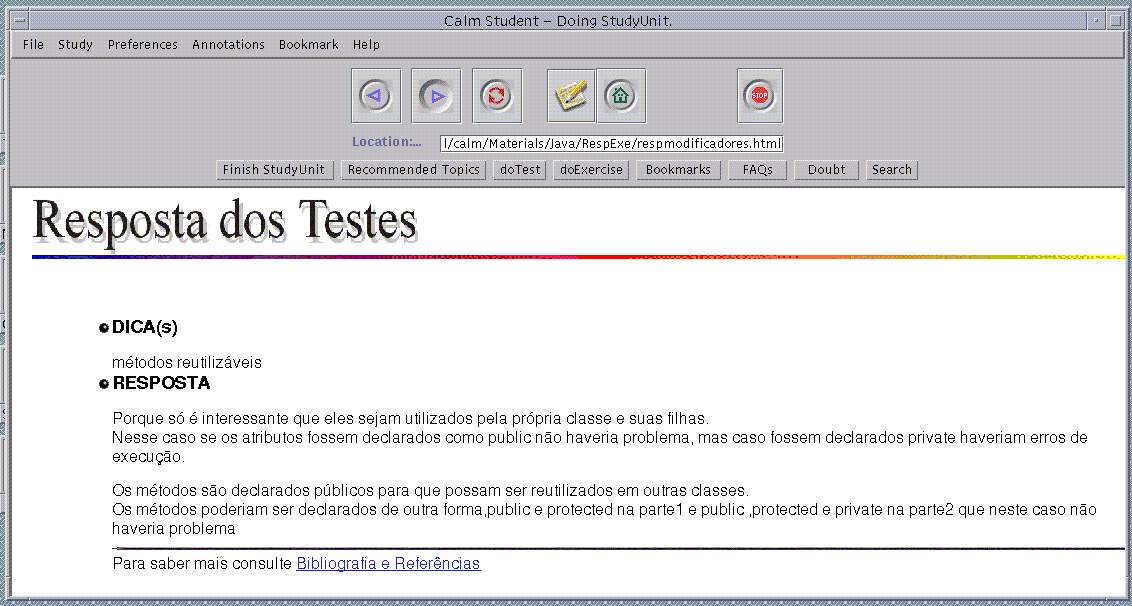Click the Finish StudyUnit button
Image resolution: width=1132 pixels, height=606 pixels.
pos(275,170)
